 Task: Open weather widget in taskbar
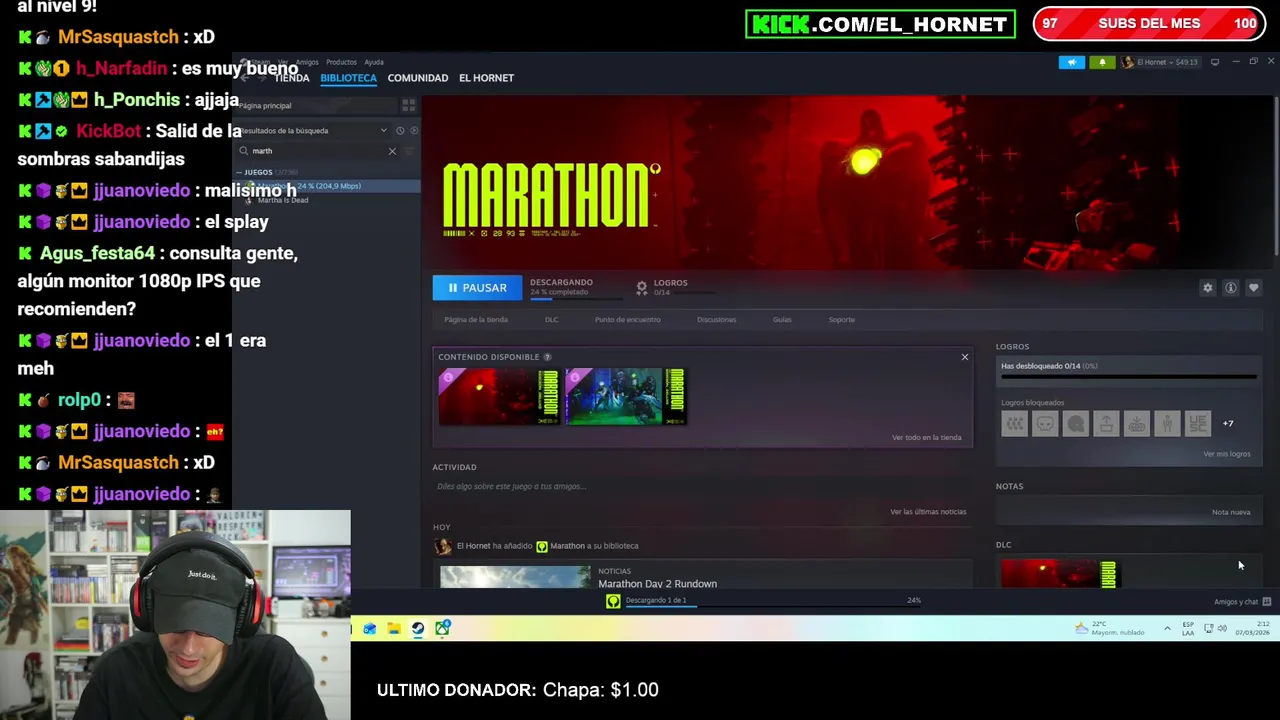[x=1109, y=629]
